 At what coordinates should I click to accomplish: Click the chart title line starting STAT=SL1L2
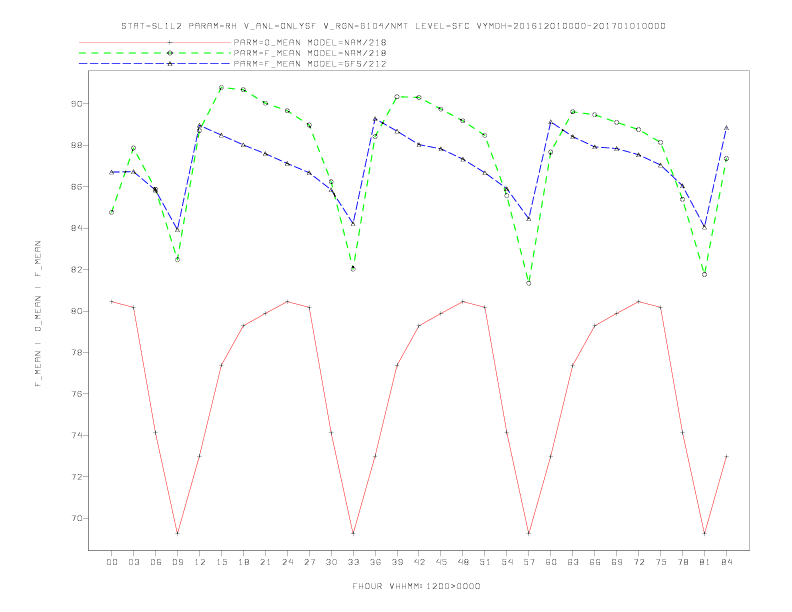(x=393, y=26)
